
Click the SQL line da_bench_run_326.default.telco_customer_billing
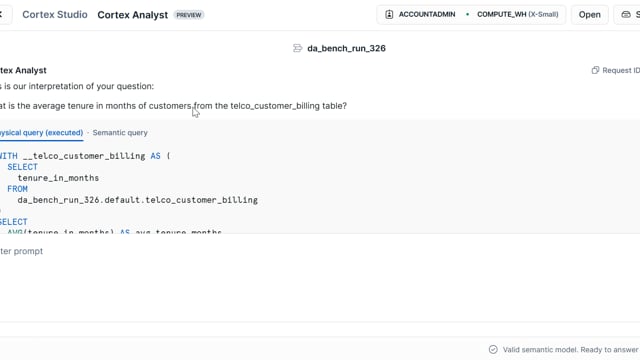pos(138,200)
